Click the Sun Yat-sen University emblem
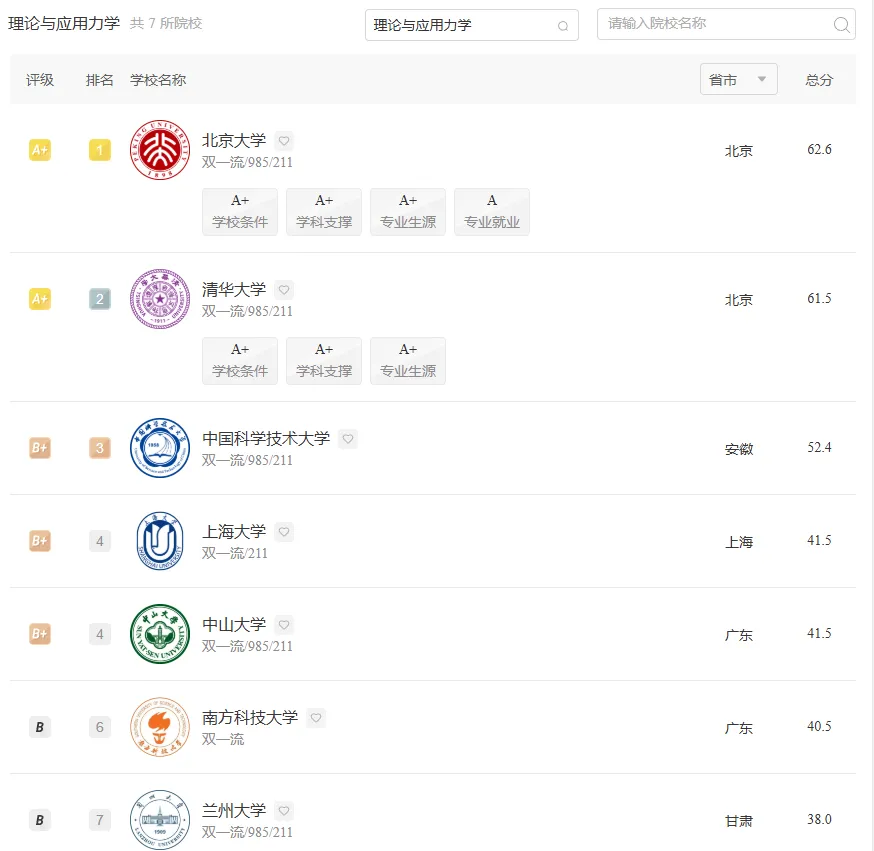This screenshot has width=874, height=851. coord(159,634)
